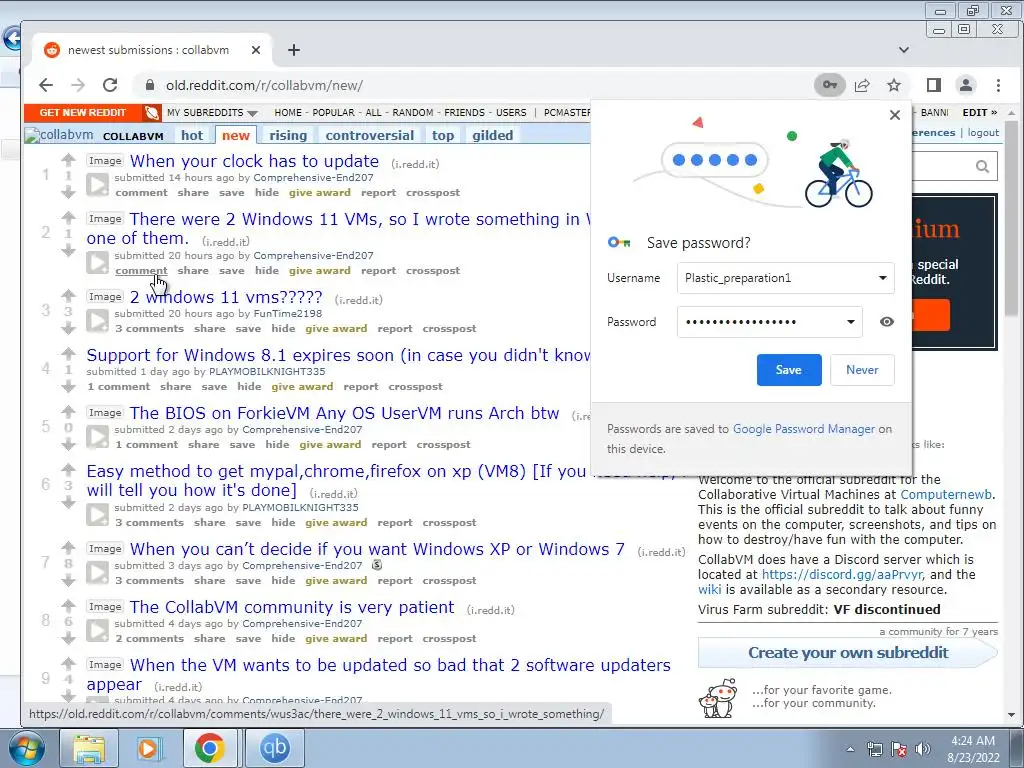The image size is (1024, 768).
Task: Expand preview for 'The BIOS on ForkieVM' post
Action: point(97,437)
